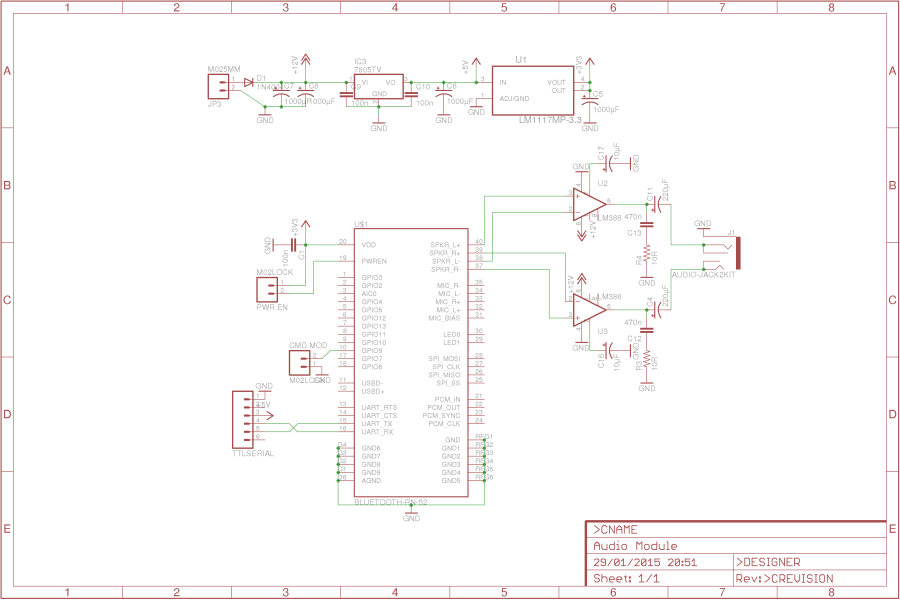Select the R4 10R resistor
This screenshot has height=600, width=900.
[648, 253]
